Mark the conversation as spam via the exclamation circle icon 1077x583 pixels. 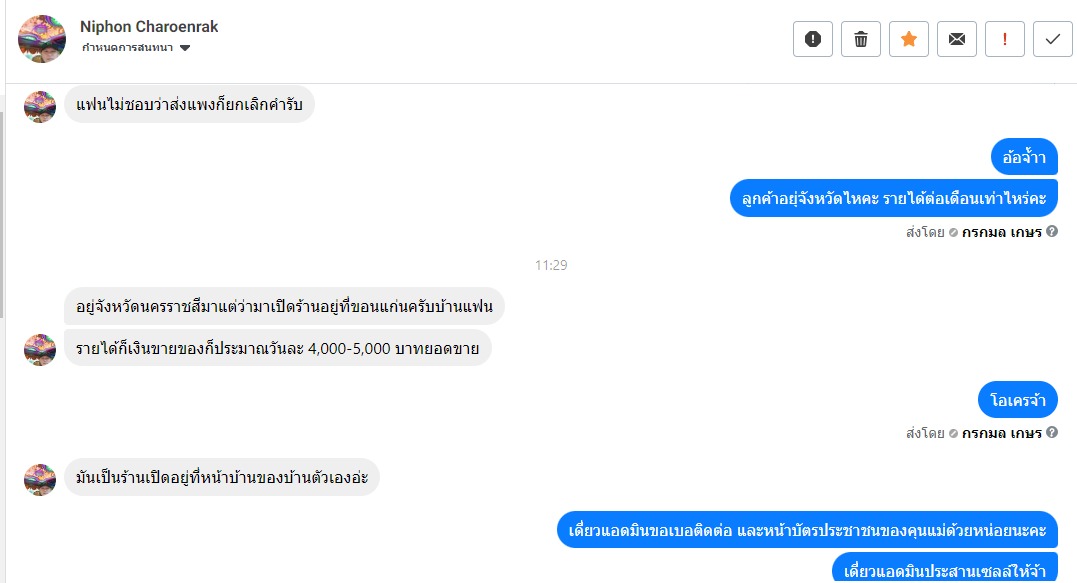(x=813, y=39)
